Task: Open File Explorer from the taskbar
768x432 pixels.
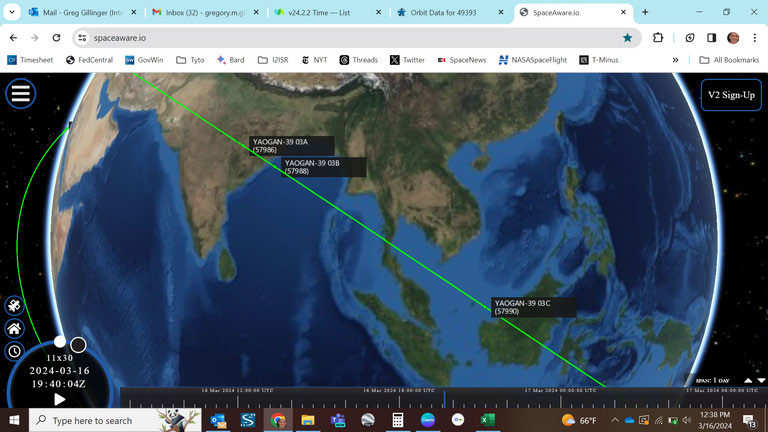Action: [308, 420]
